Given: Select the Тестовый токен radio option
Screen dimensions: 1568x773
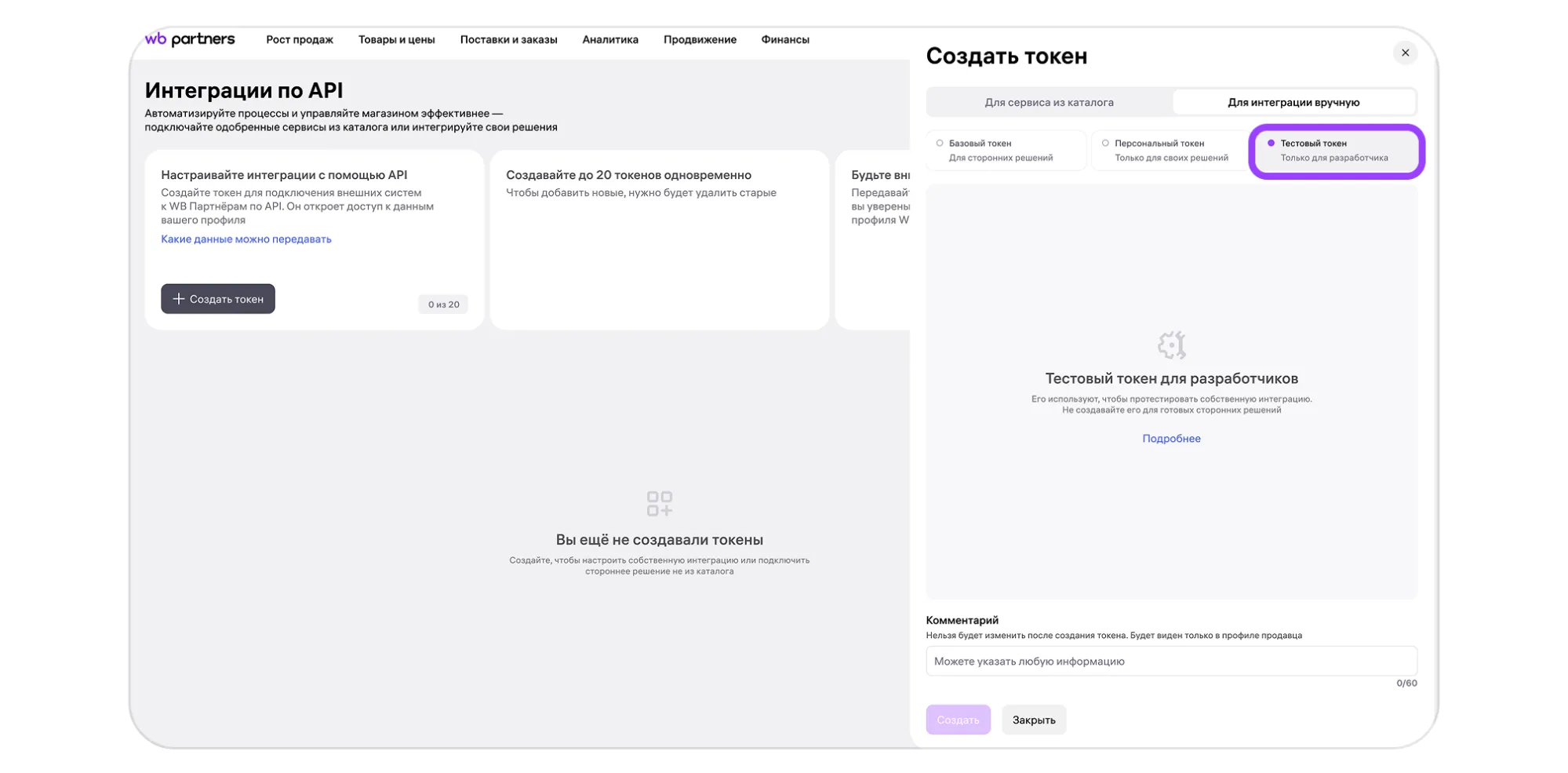Looking at the screenshot, I should click(x=1271, y=144).
